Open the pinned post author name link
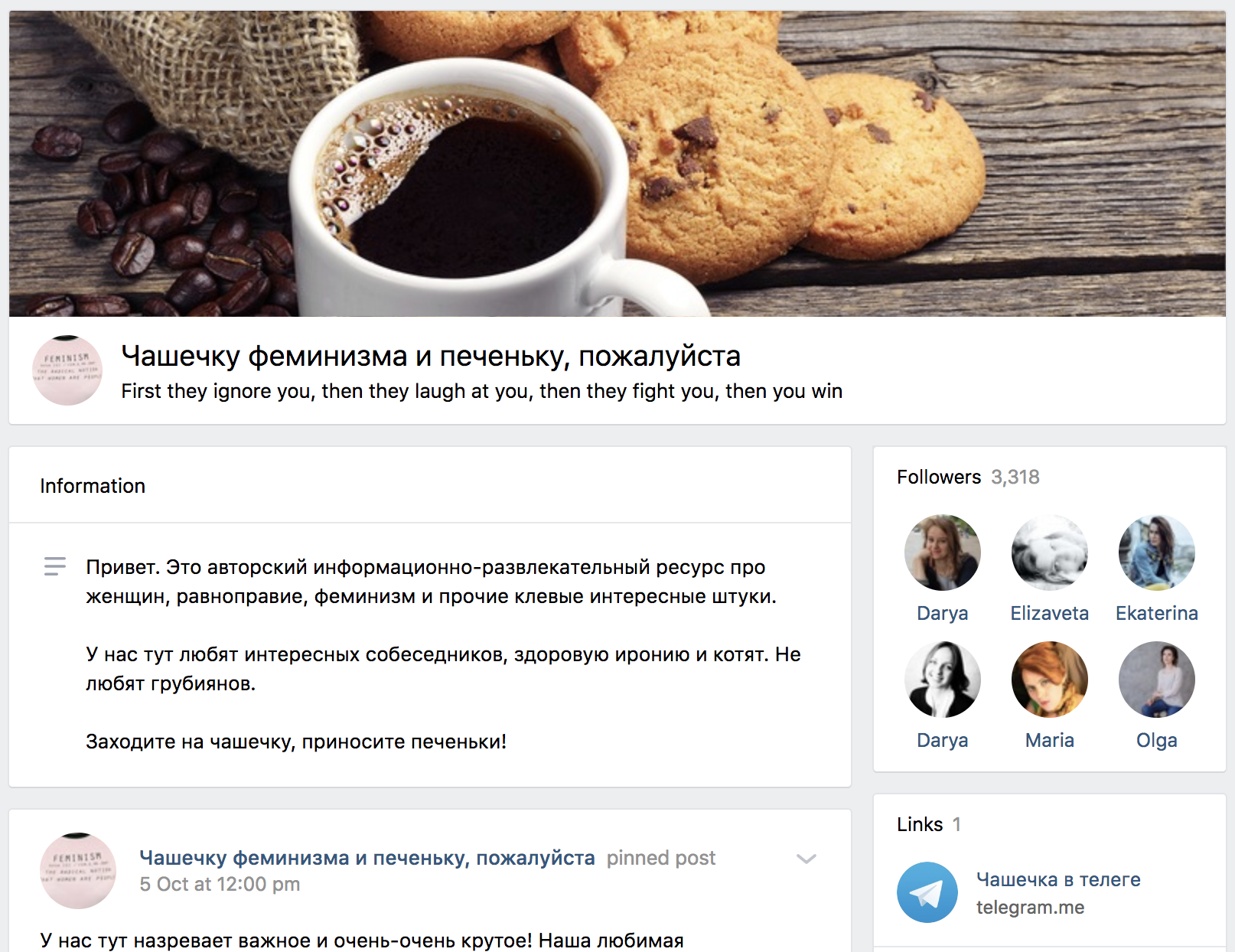 (367, 858)
